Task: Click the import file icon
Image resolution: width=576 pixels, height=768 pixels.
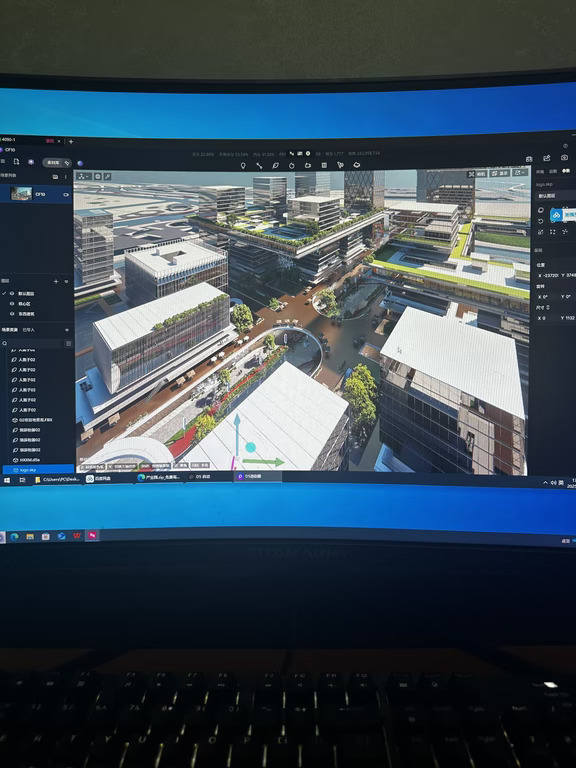Action: (x=16, y=162)
